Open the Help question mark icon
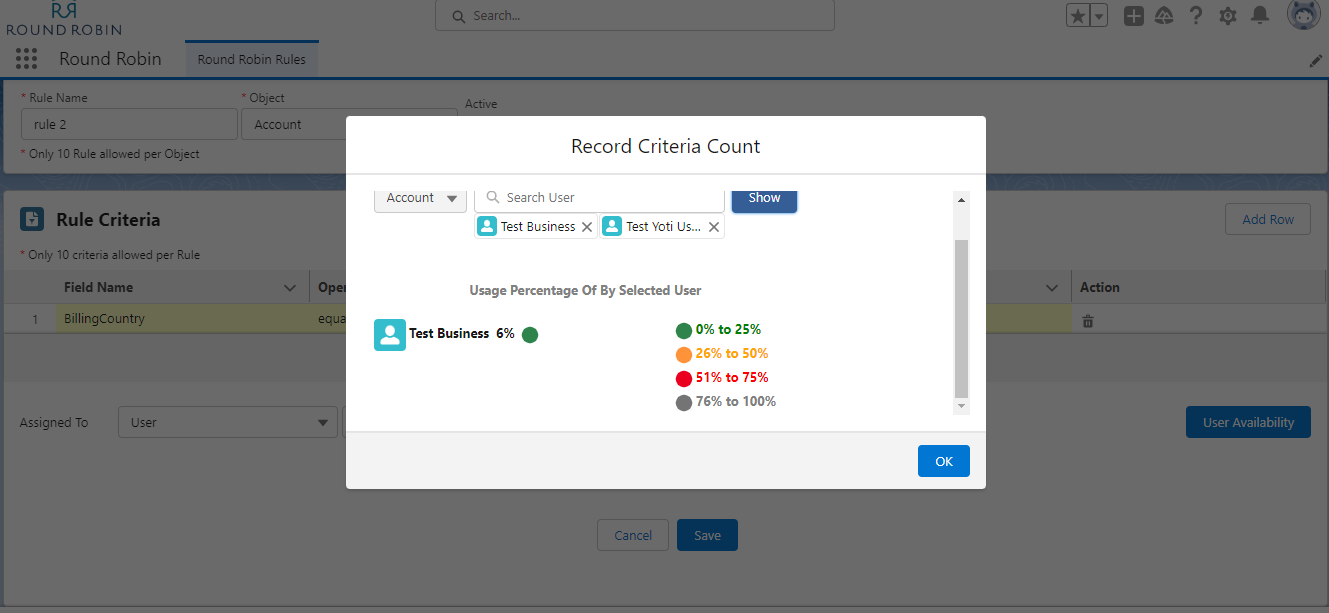The height and width of the screenshot is (613, 1329). click(1195, 16)
